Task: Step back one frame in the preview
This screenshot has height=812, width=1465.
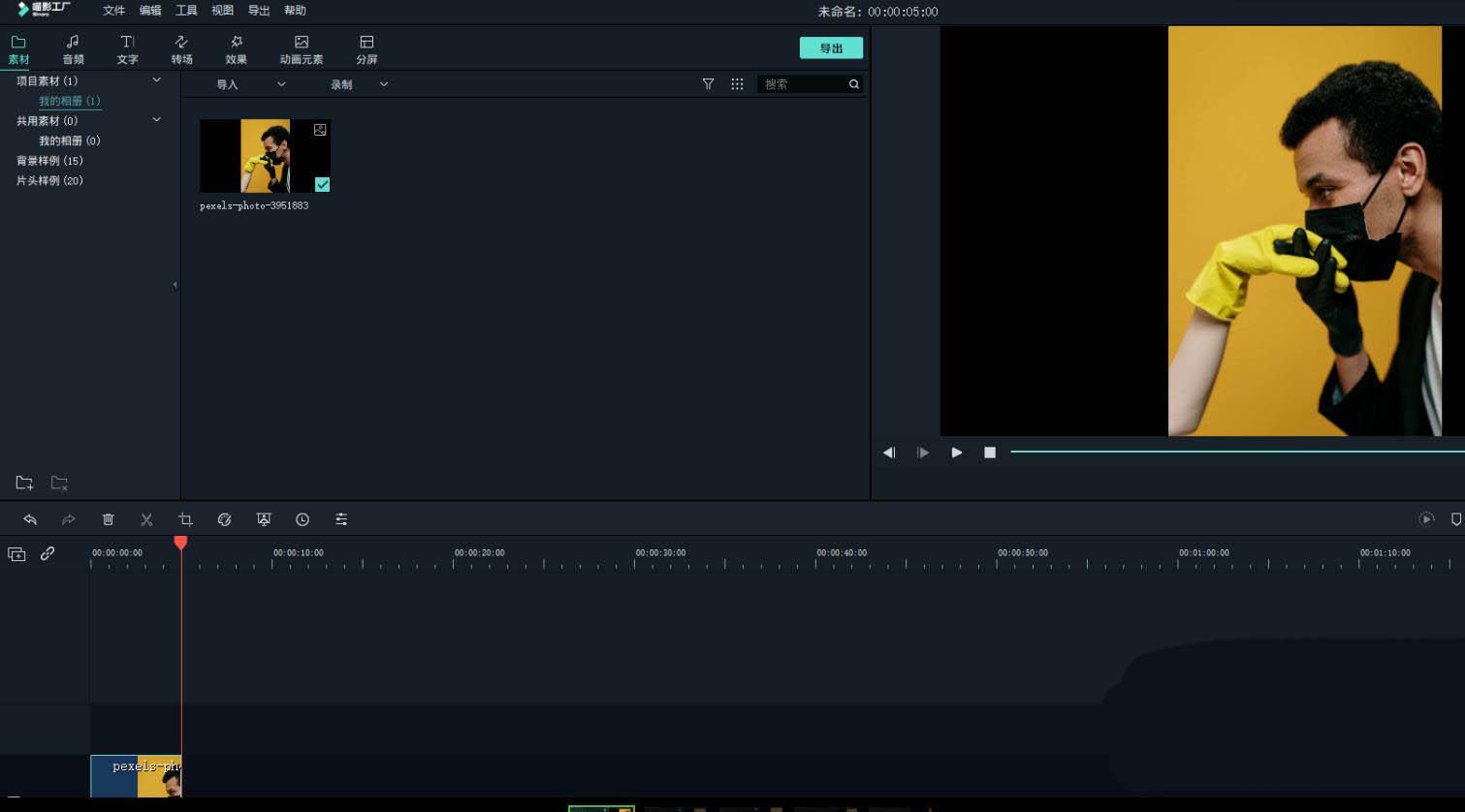Action: pos(889,453)
